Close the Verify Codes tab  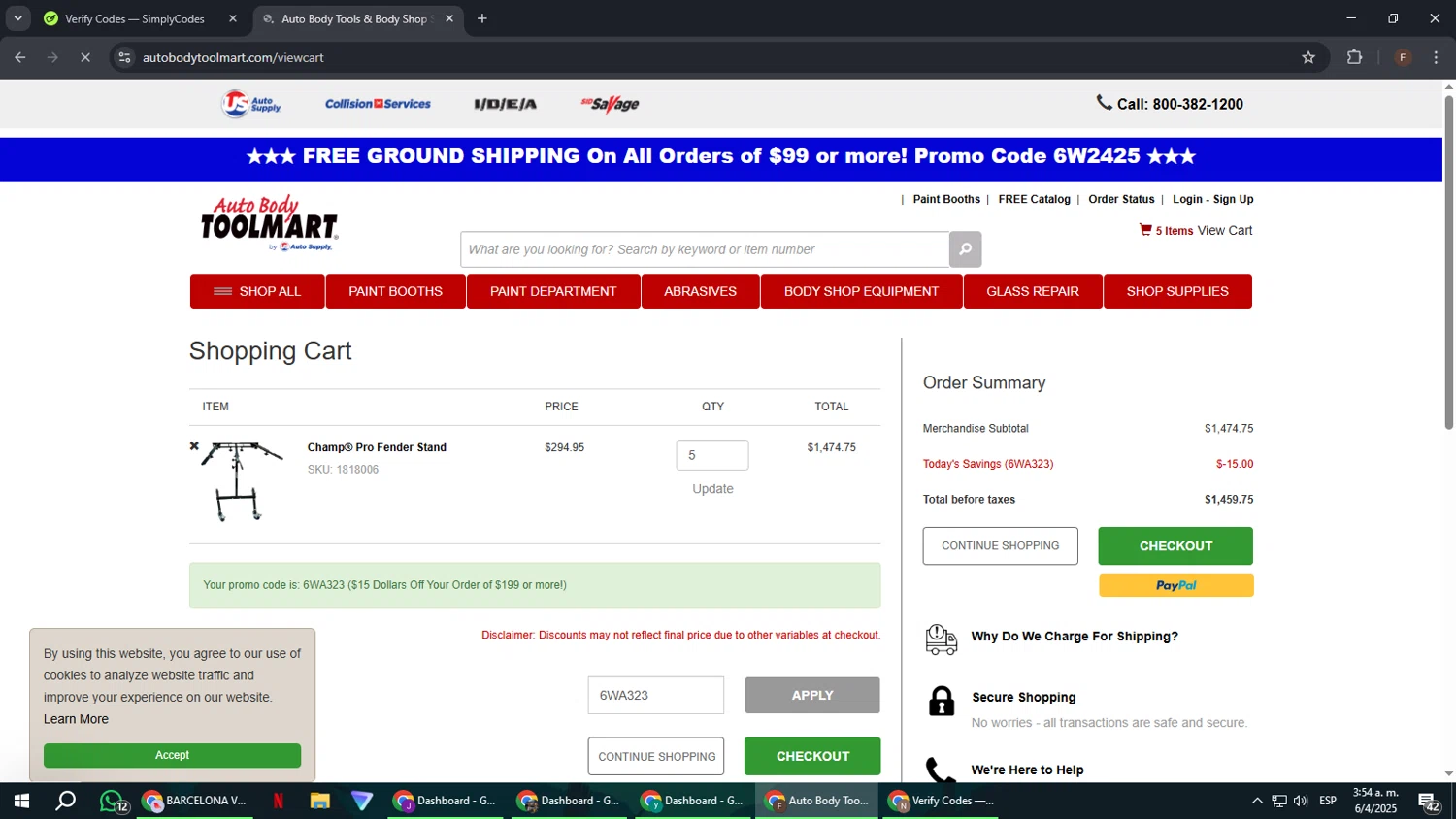pyautogui.click(x=233, y=18)
